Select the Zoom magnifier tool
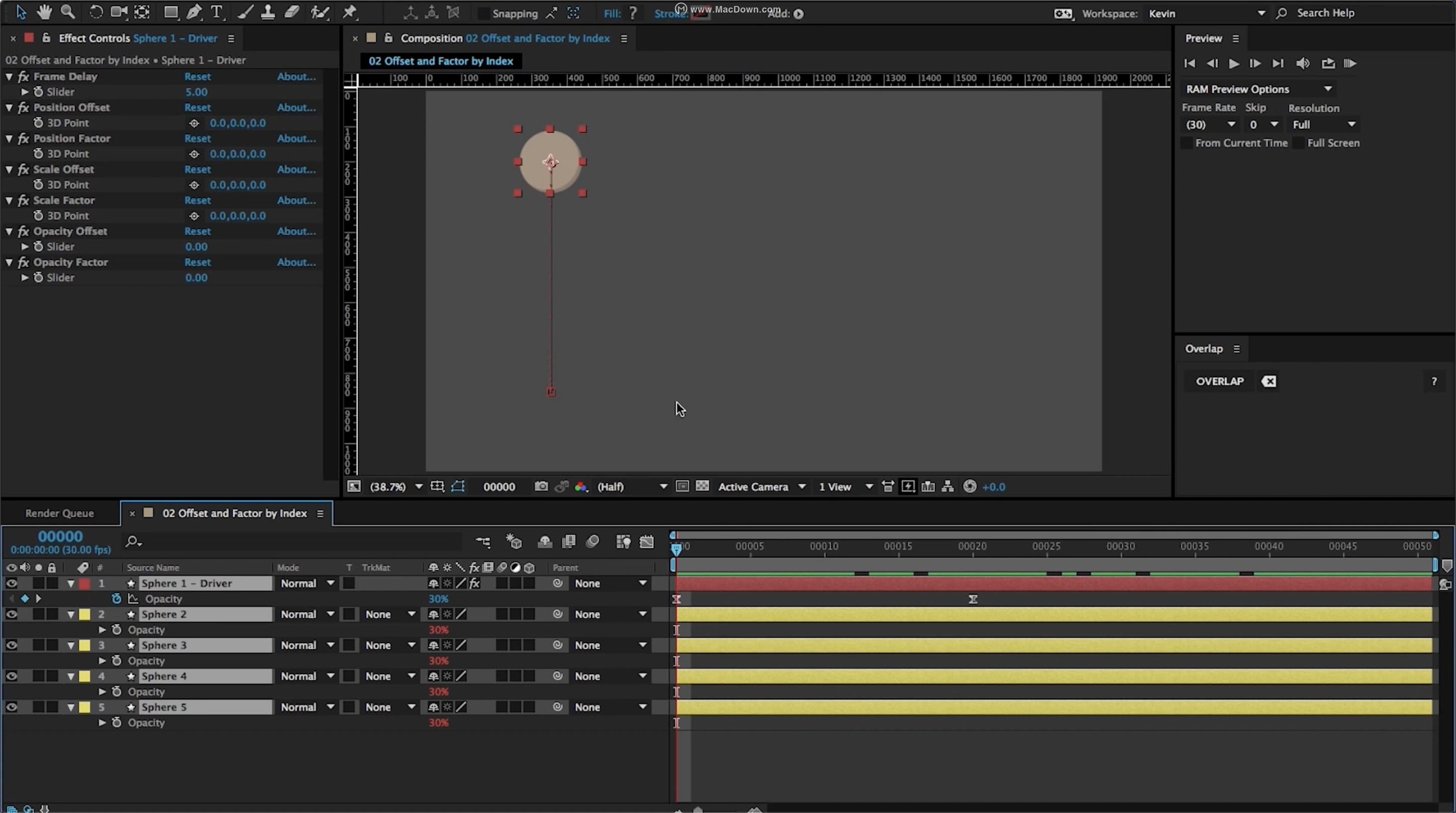This screenshot has width=1456, height=813. coord(68,12)
